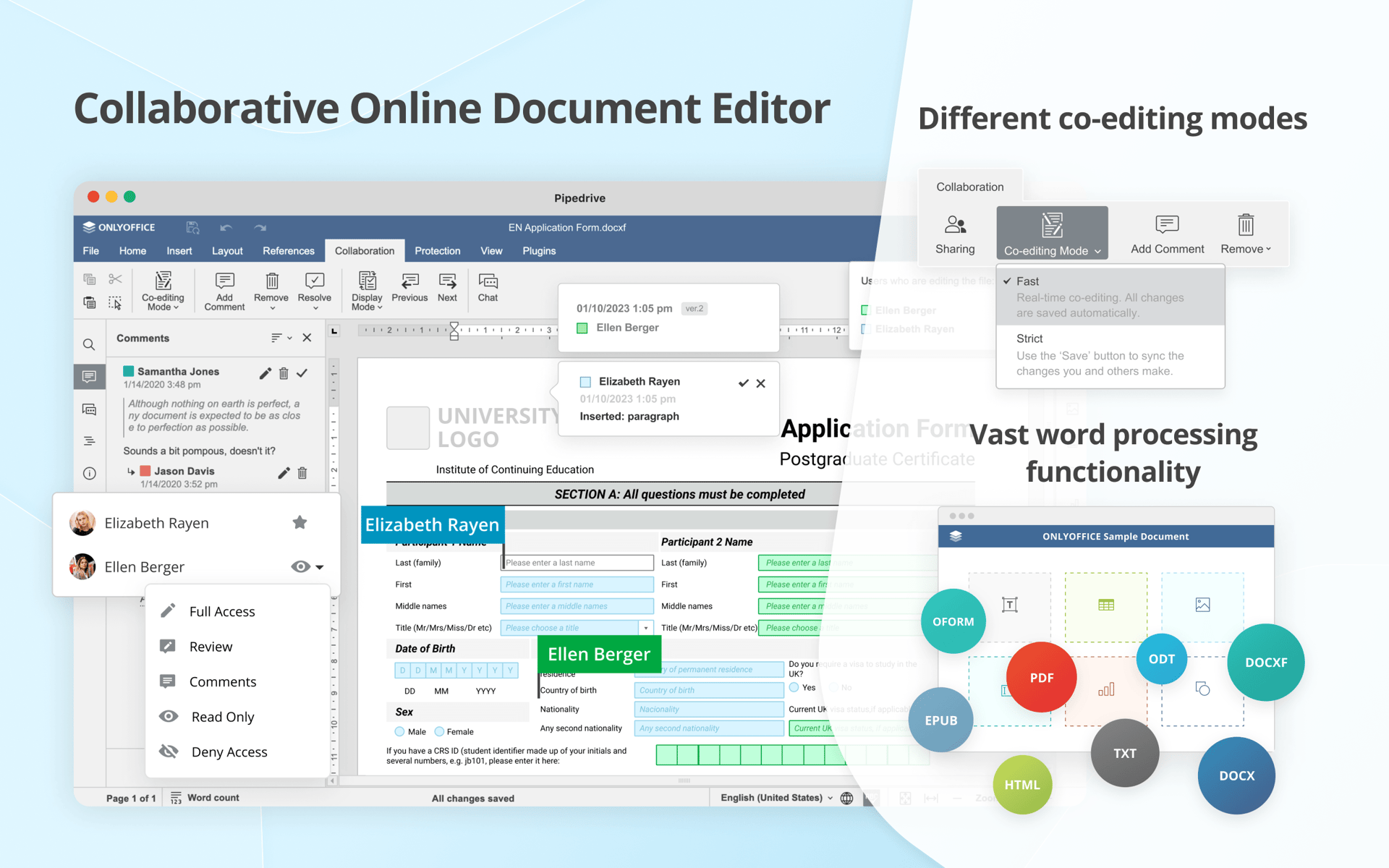The width and height of the screenshot is (1389, 868).
Task: Edit Samantha Jones's comment using the pencil icon
Action: pos(265,373)
